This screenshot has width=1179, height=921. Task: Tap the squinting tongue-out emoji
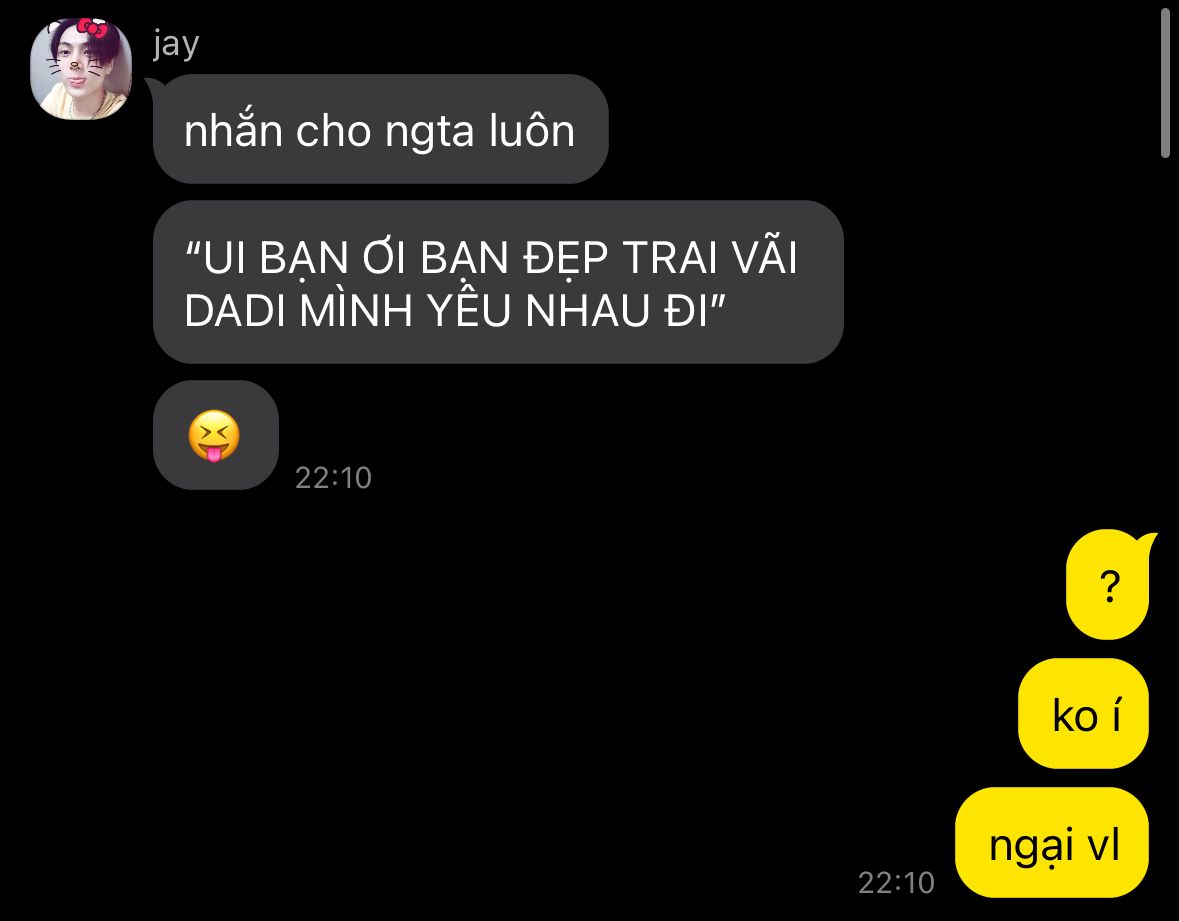click(214, 435)
